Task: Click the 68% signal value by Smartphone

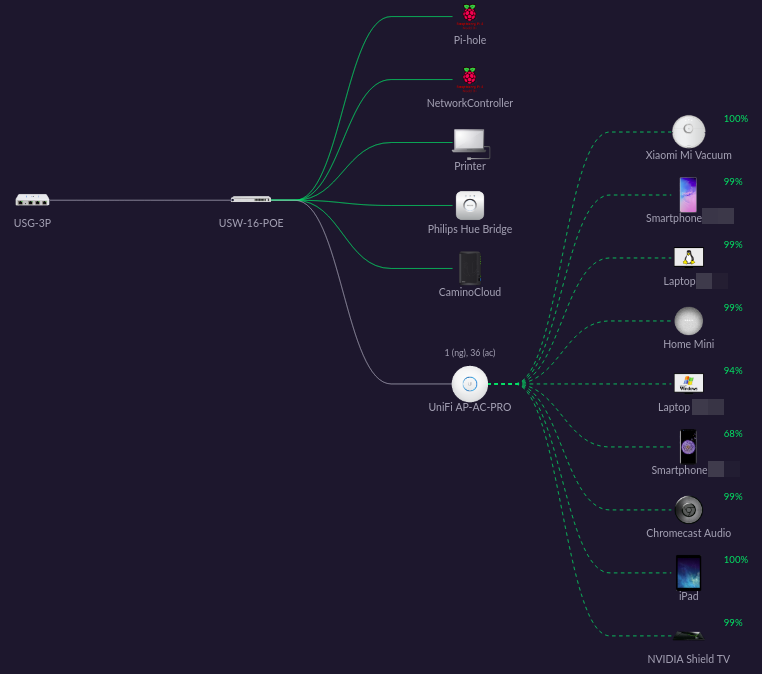Action: (733, 433)
